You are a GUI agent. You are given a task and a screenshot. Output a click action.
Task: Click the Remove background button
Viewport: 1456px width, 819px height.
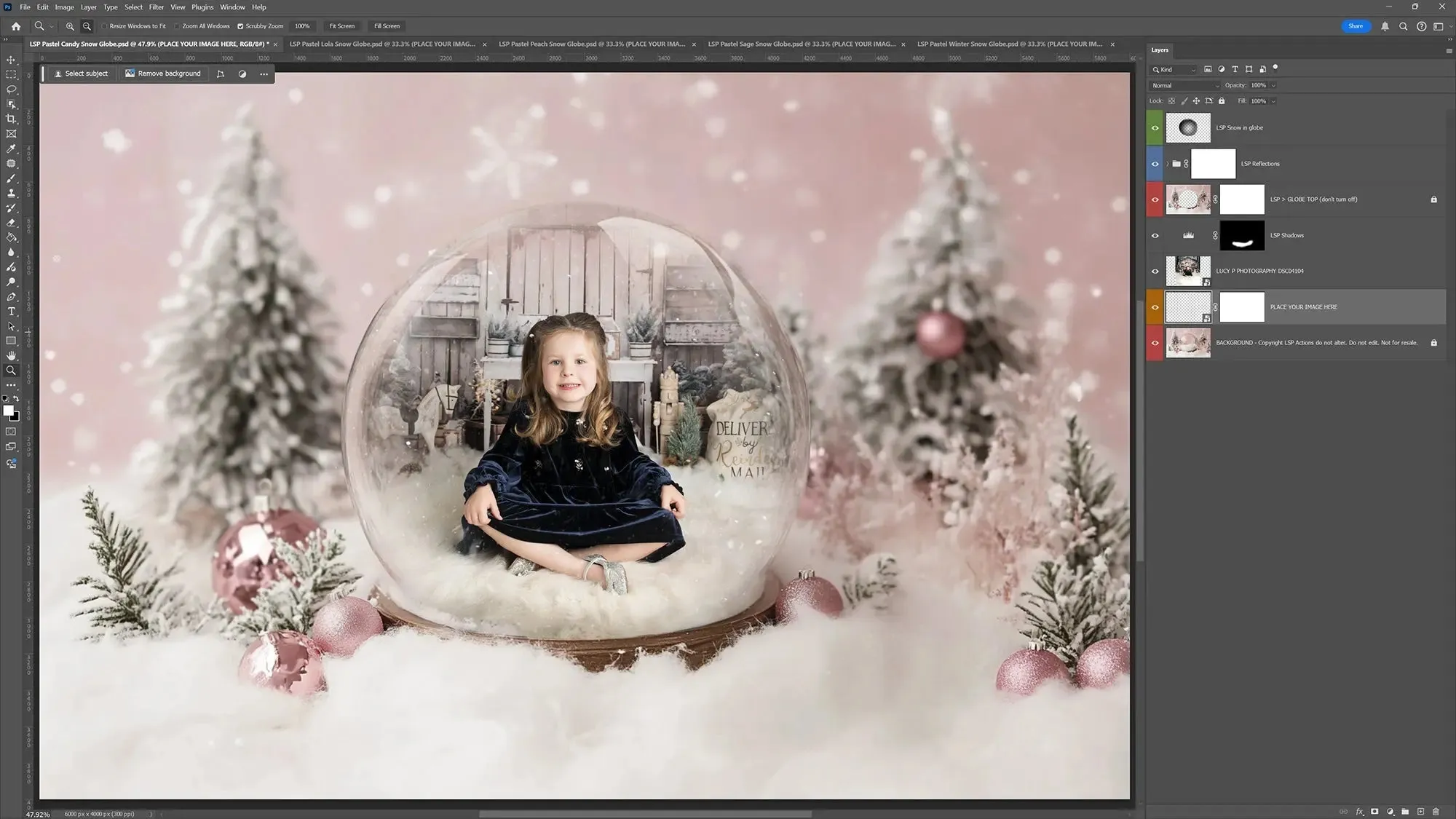[163, 74]
